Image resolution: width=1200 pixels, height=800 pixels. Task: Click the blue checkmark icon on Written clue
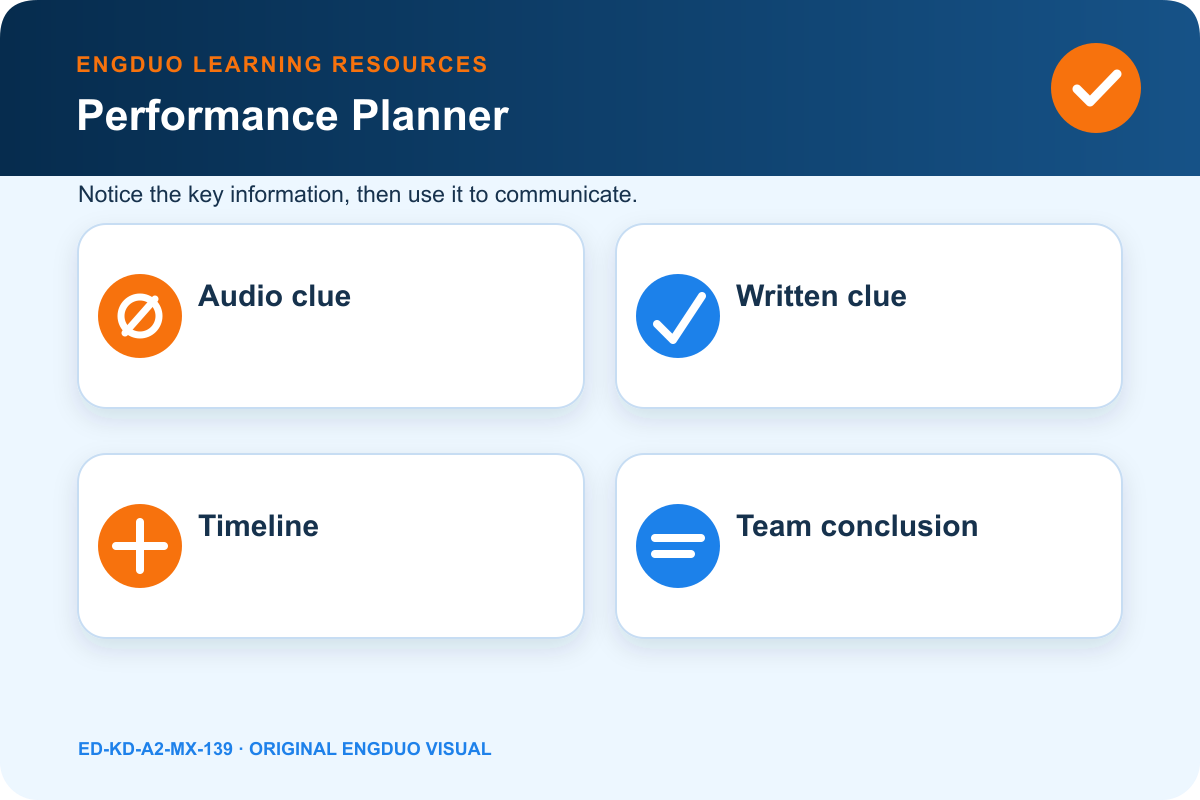678,316
